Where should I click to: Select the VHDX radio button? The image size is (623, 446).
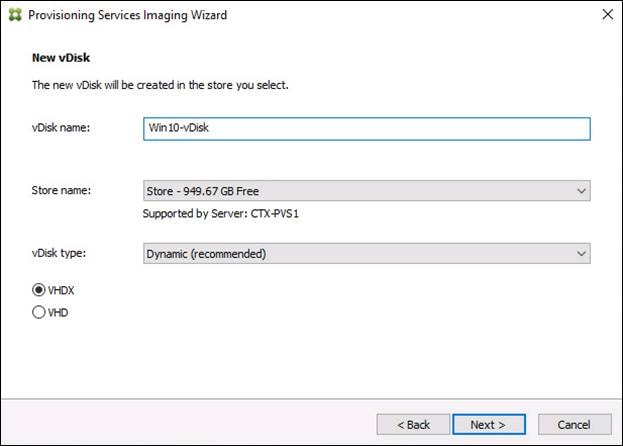(x=39, y=290)
